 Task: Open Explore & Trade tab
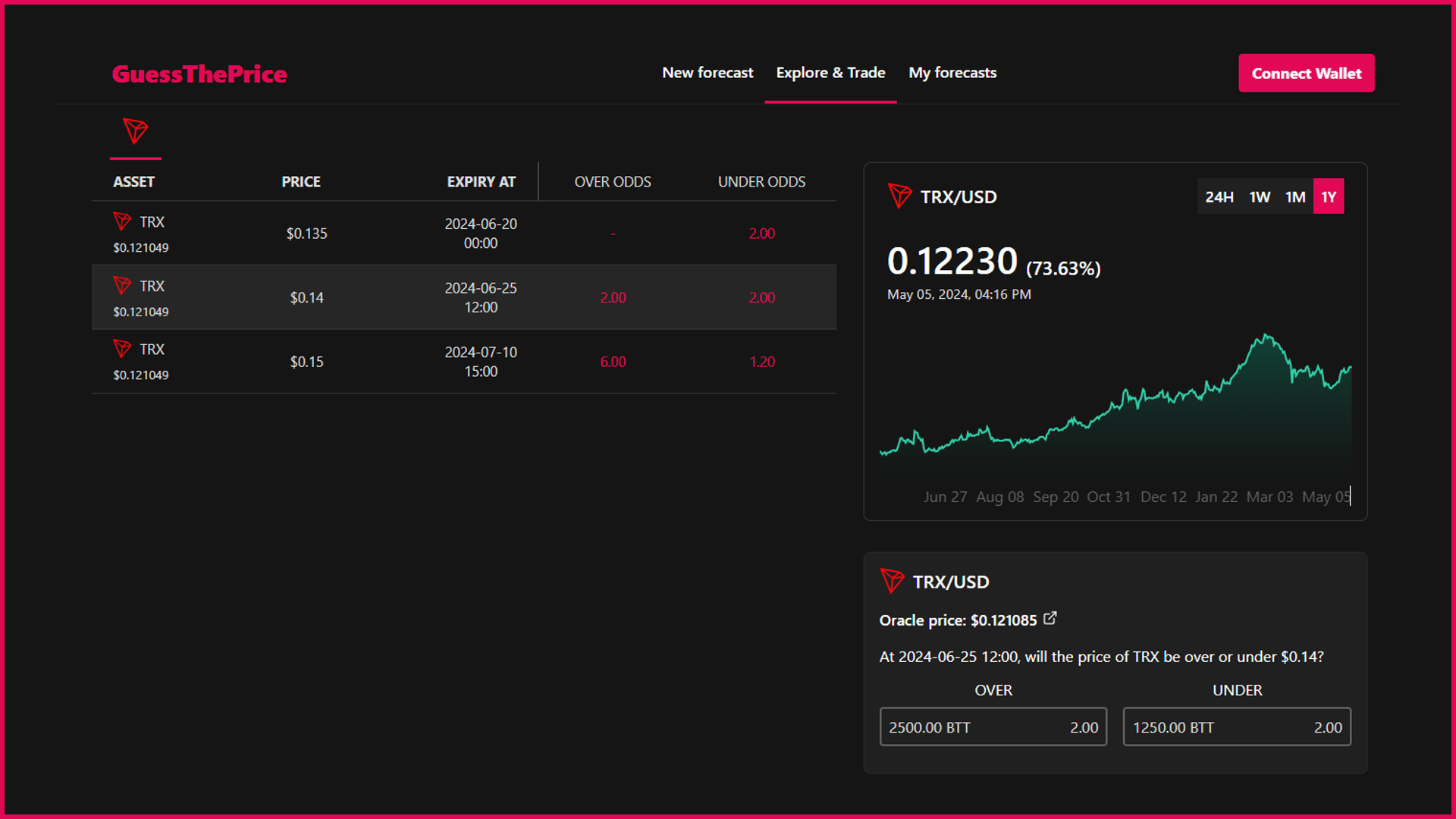pyautogui.click(x=830, y=73)
